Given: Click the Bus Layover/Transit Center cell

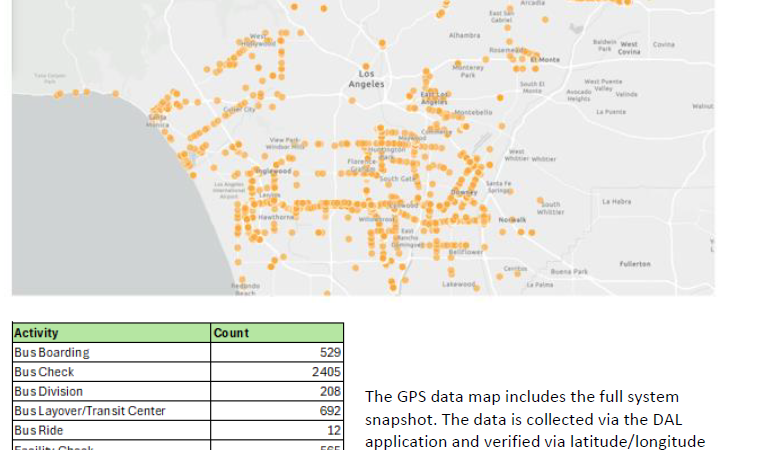Looking at the screenshot, I should (111, 410).
